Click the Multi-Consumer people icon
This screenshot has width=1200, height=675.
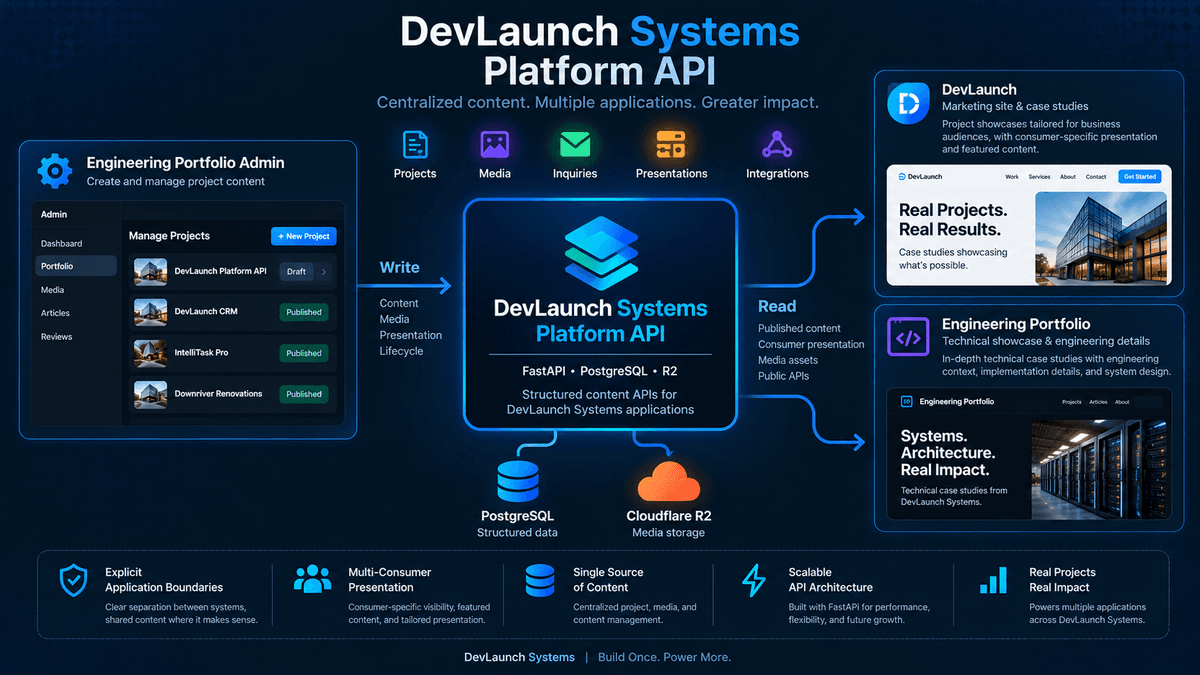[313, 579]
